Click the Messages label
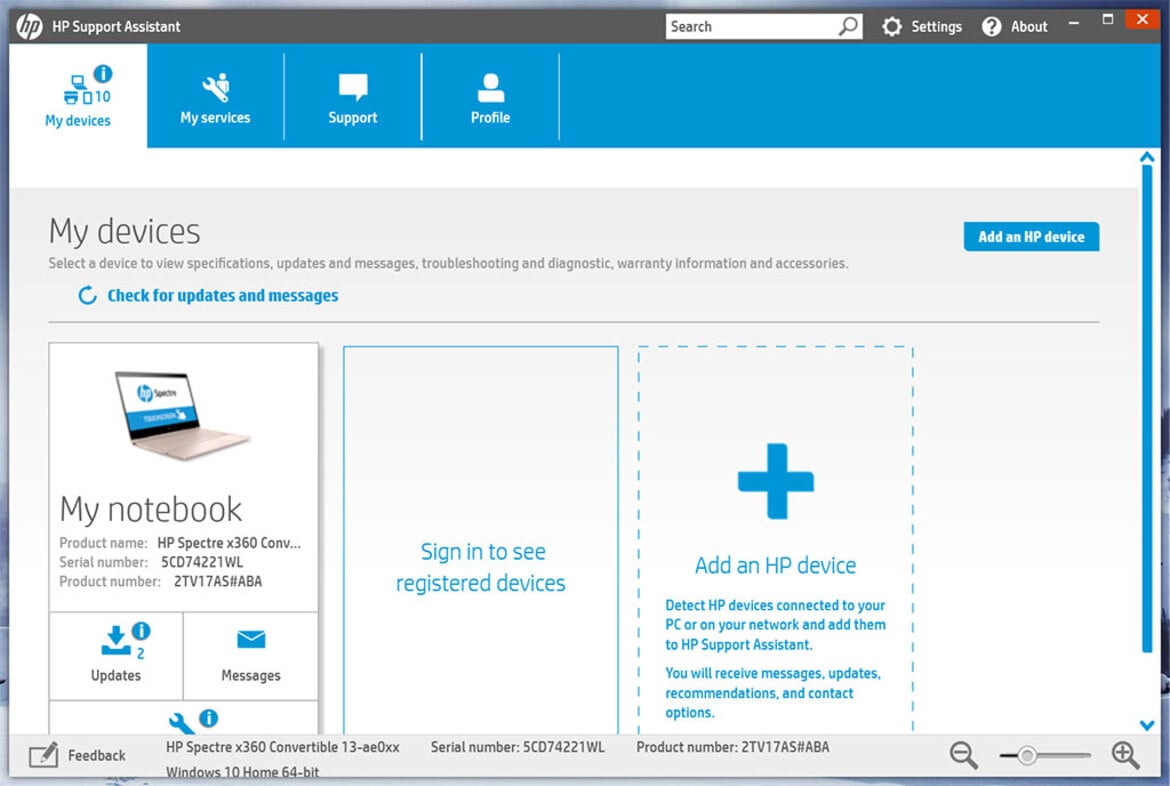Screen dimensions: 1170x786 click(x=251, y=676)
